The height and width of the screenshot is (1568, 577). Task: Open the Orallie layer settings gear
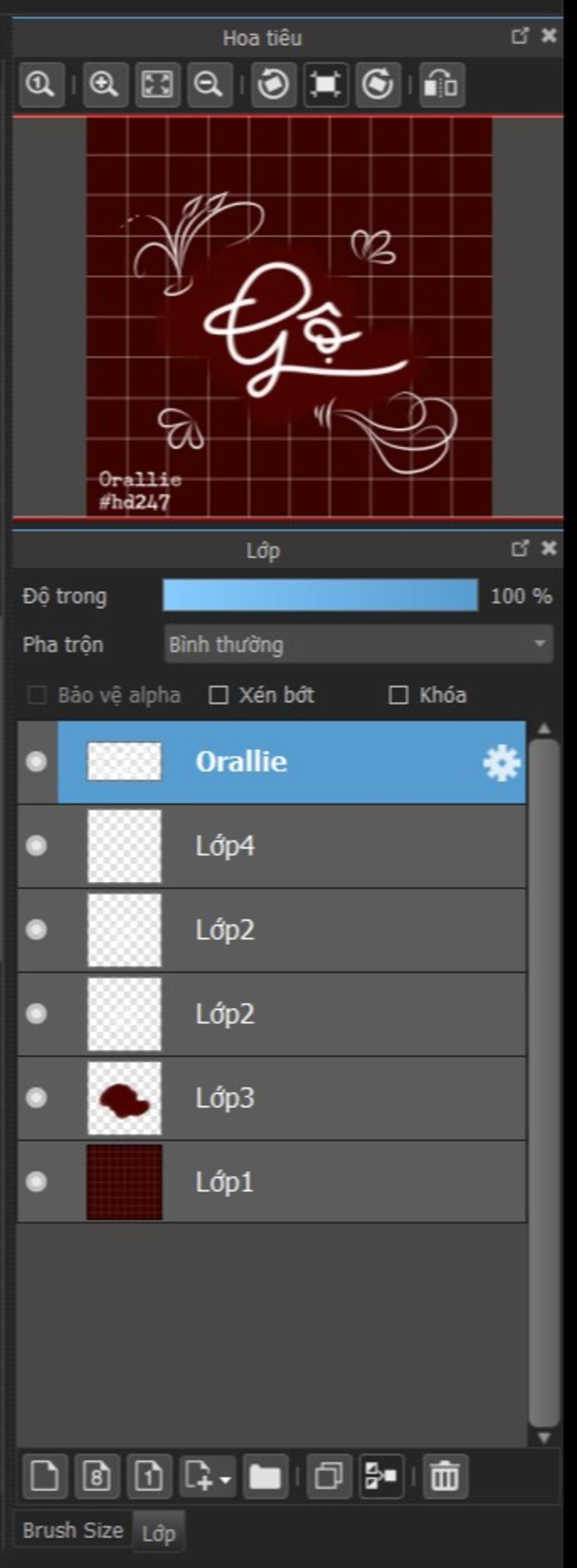pyautogui.click(x=501, y=763)
